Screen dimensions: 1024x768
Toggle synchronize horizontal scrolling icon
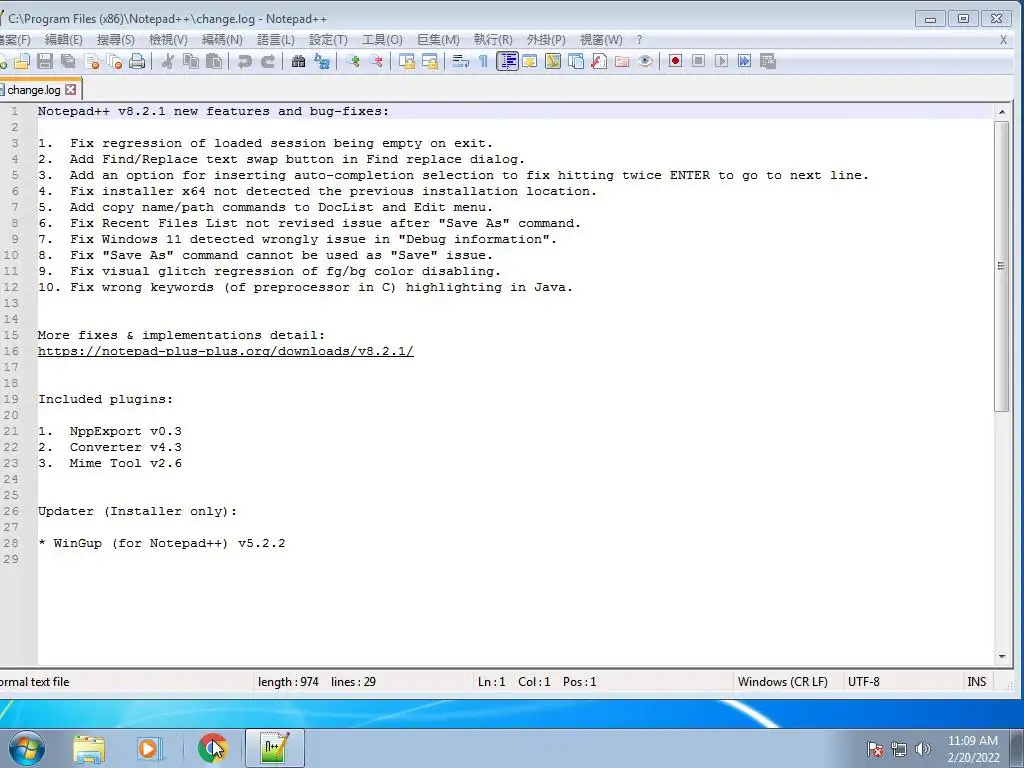(430, 61)
